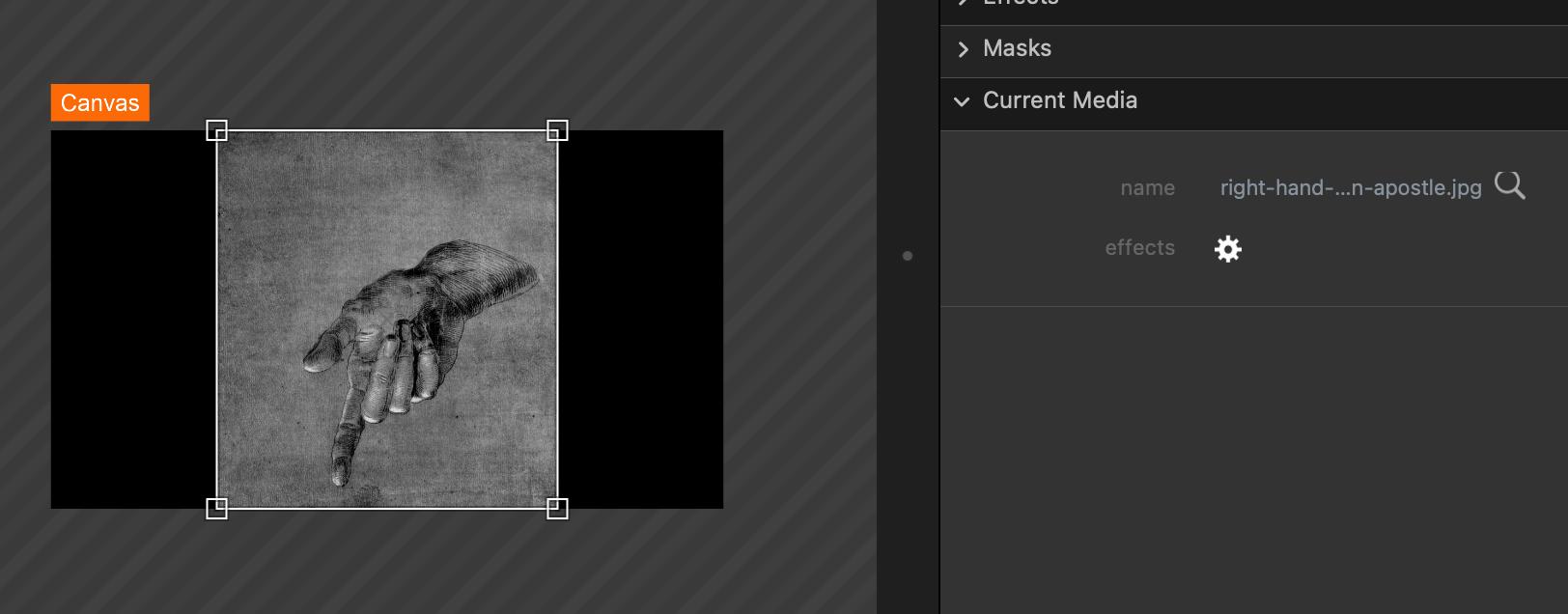1568x614 pixels.
Task: Click the orange Canvas label
Action: tap(99, 103)
